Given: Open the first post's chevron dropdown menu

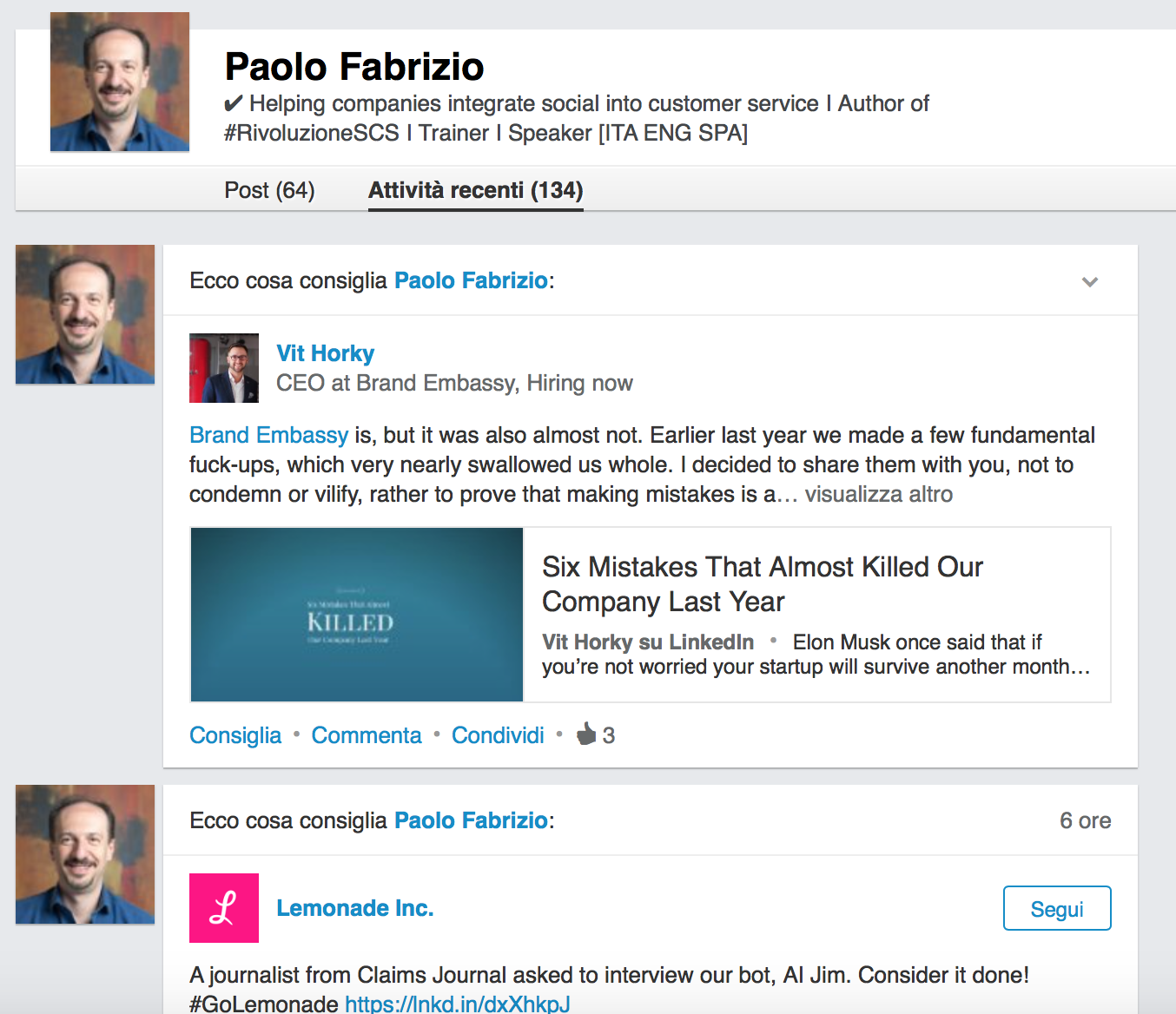Looking at the screenshot, I should (x=1089, y=281).
